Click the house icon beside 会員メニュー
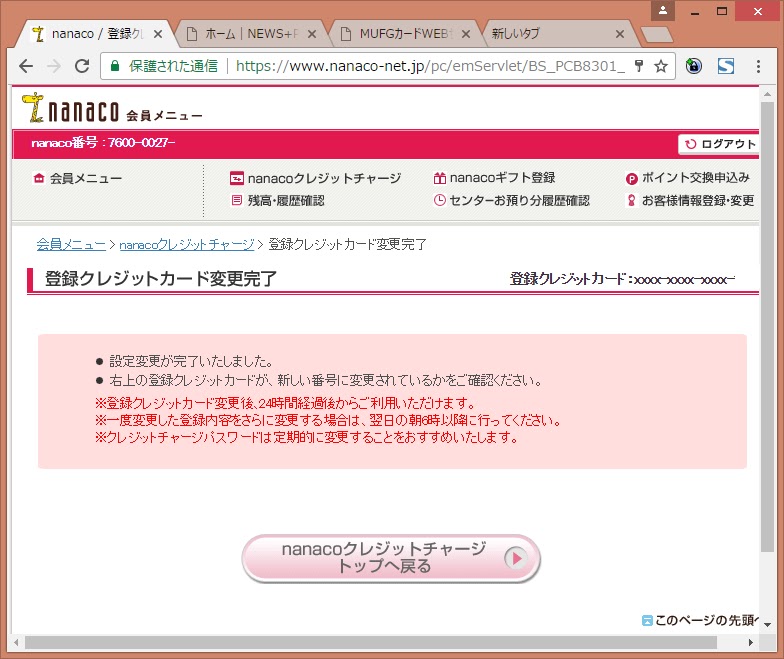The image size is (784, 659). point(39,178)
